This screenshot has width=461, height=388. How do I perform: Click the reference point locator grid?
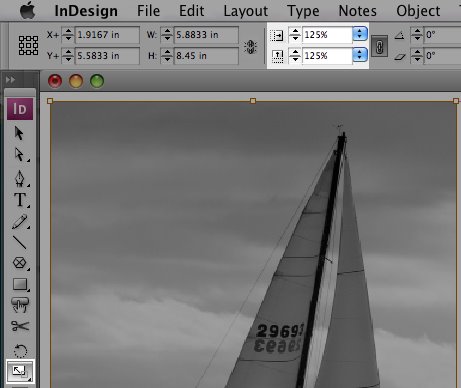click(x=28, y=45)
